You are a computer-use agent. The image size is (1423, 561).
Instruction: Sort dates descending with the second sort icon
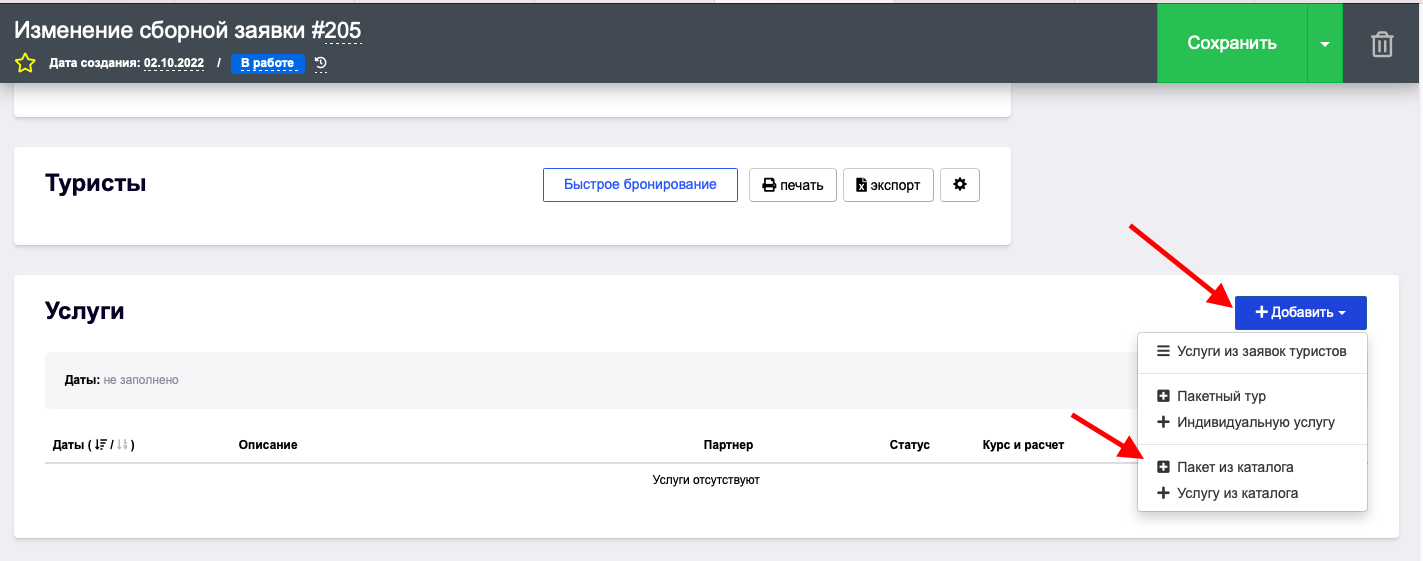123,445
